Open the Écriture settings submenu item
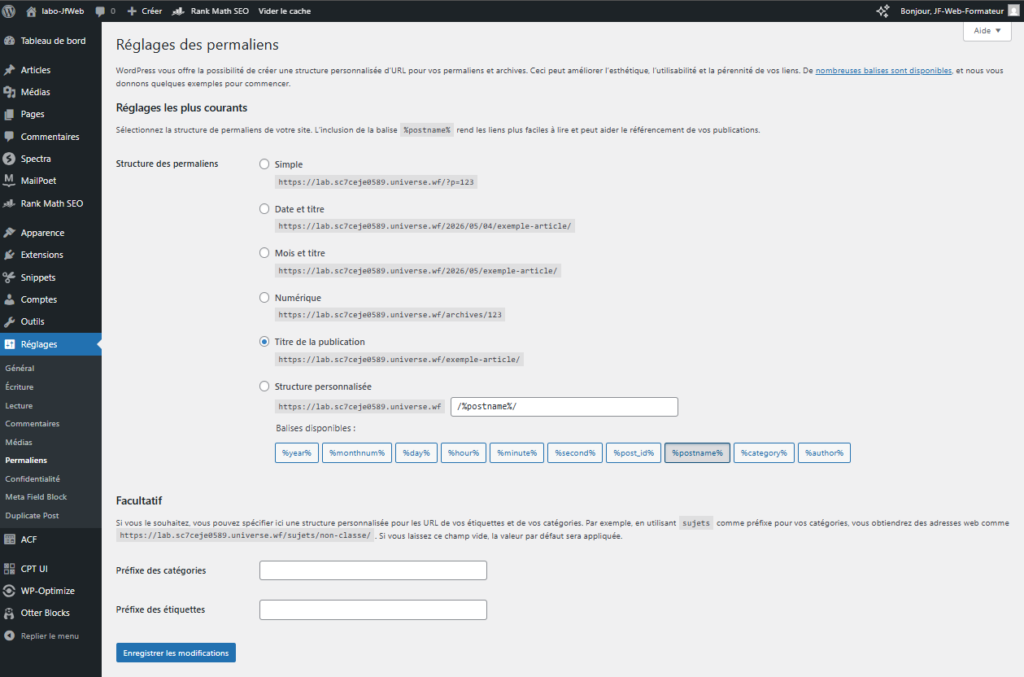The width and height of the screenshot is (1024, 677). click(x=19, y=386)
